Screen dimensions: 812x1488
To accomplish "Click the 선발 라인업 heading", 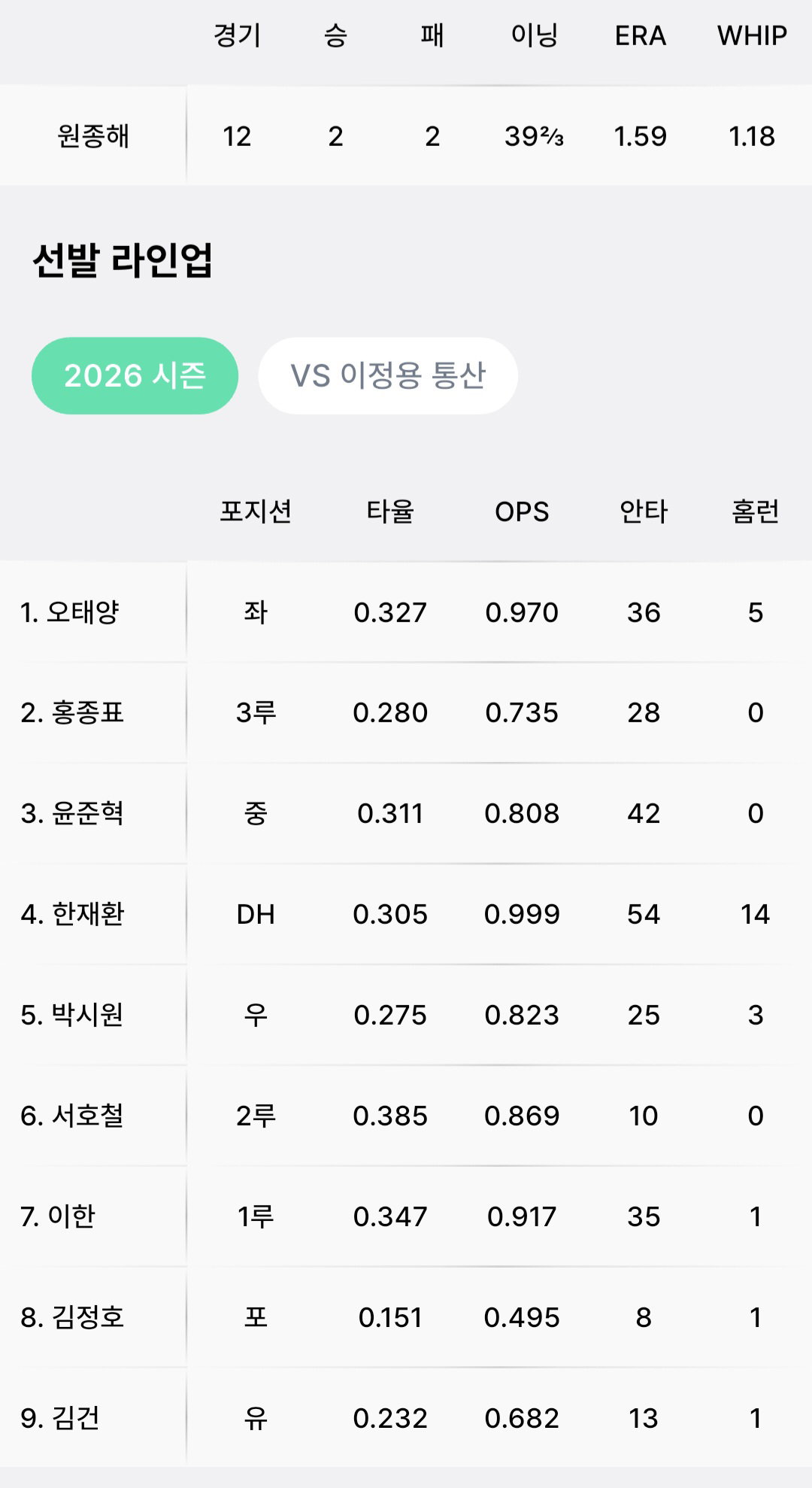I will [123, 260].
